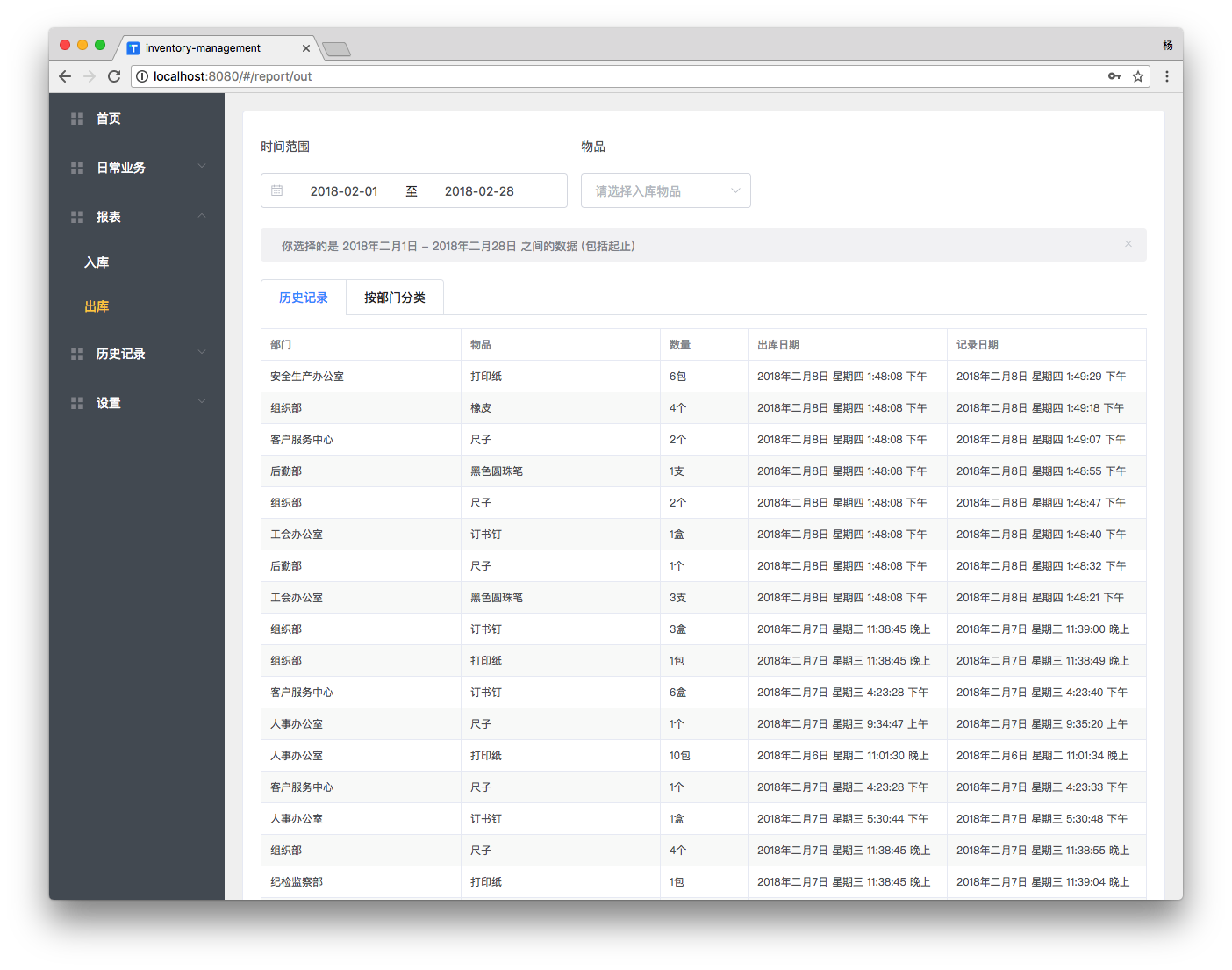Expand the 设置 submenu chevron
Image resolution: width=1232 pixels, height=970 pixels.
pos(202,401)
